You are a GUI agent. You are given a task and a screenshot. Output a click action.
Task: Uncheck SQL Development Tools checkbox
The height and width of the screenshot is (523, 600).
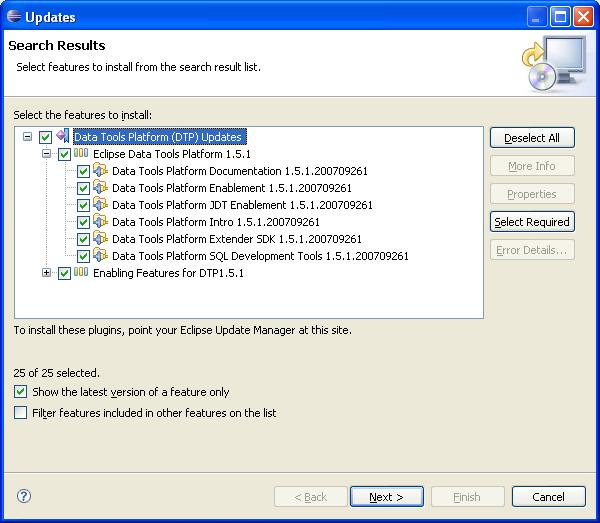pos(83,256)
